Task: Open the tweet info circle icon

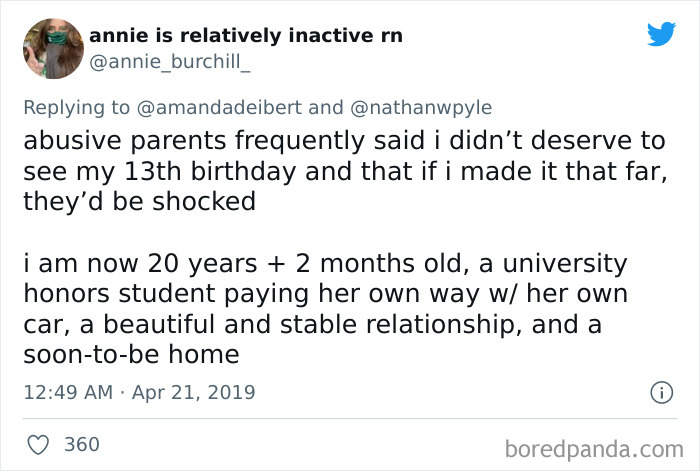Action: point(660,393)
